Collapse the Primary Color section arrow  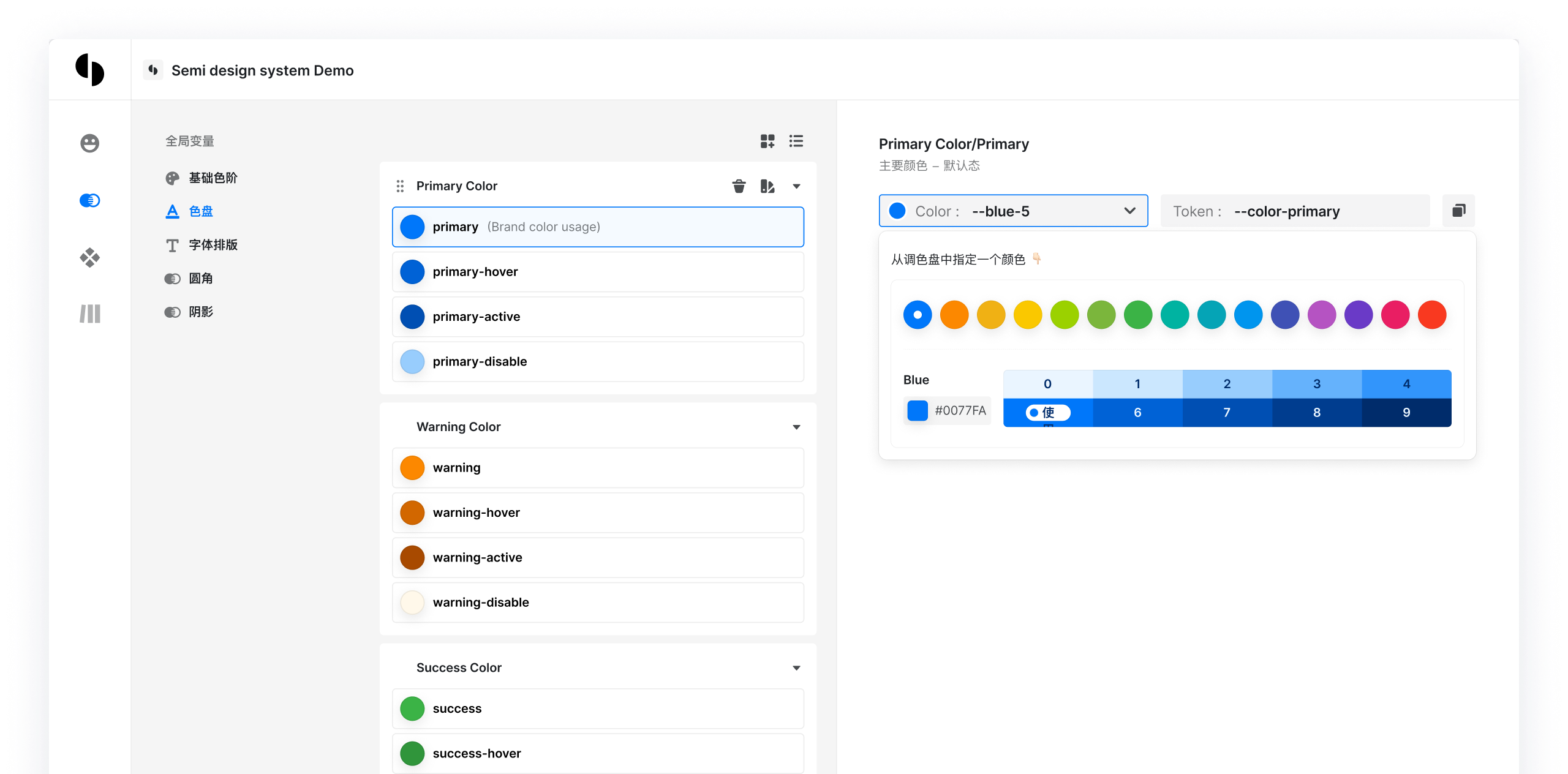click(796, 186)
